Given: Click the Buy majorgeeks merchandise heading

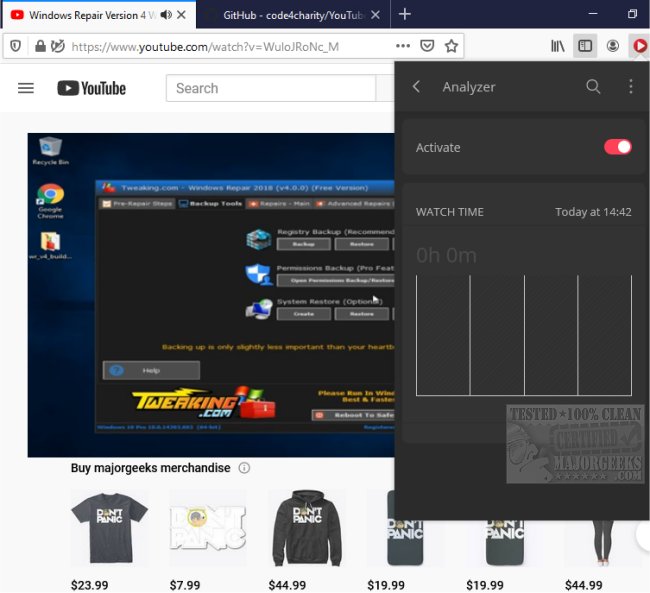Looking at the screenshot, I should point(150,468).
